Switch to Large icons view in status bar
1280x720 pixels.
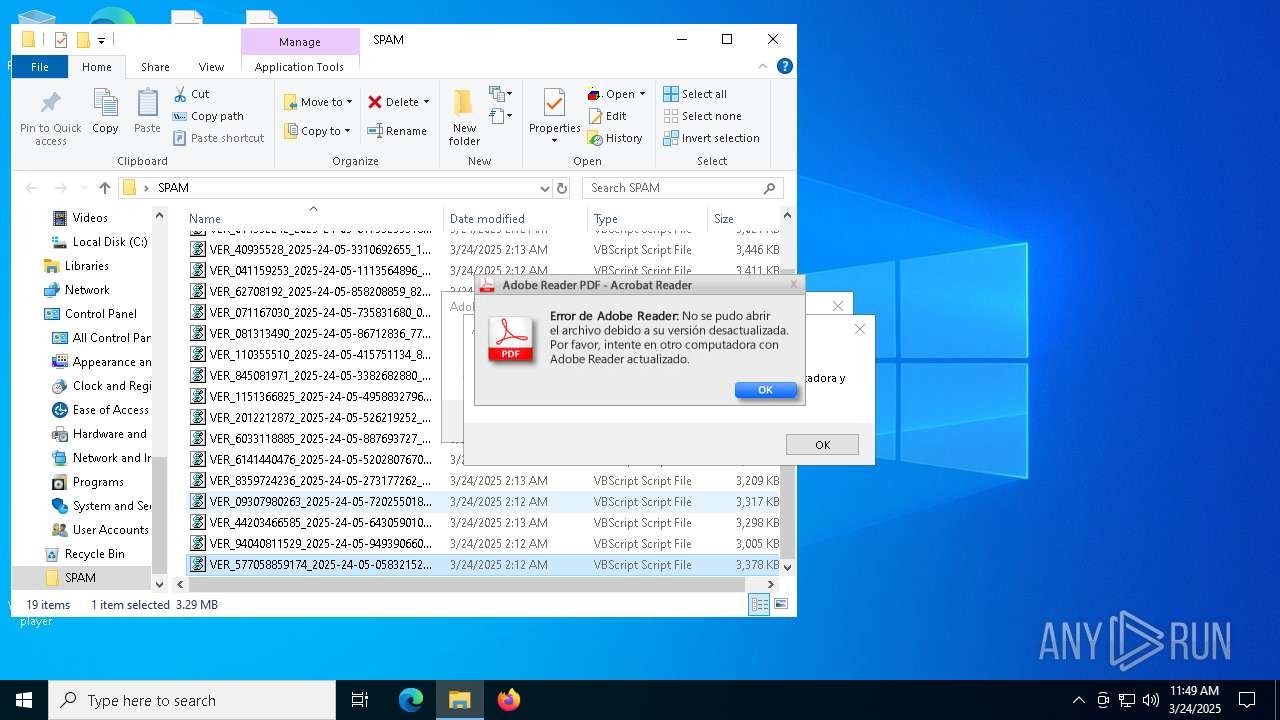tap(781, 604)
